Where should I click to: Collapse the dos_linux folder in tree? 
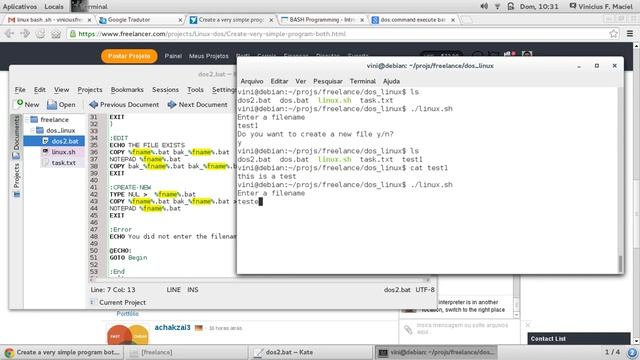(x=33, y=130)
